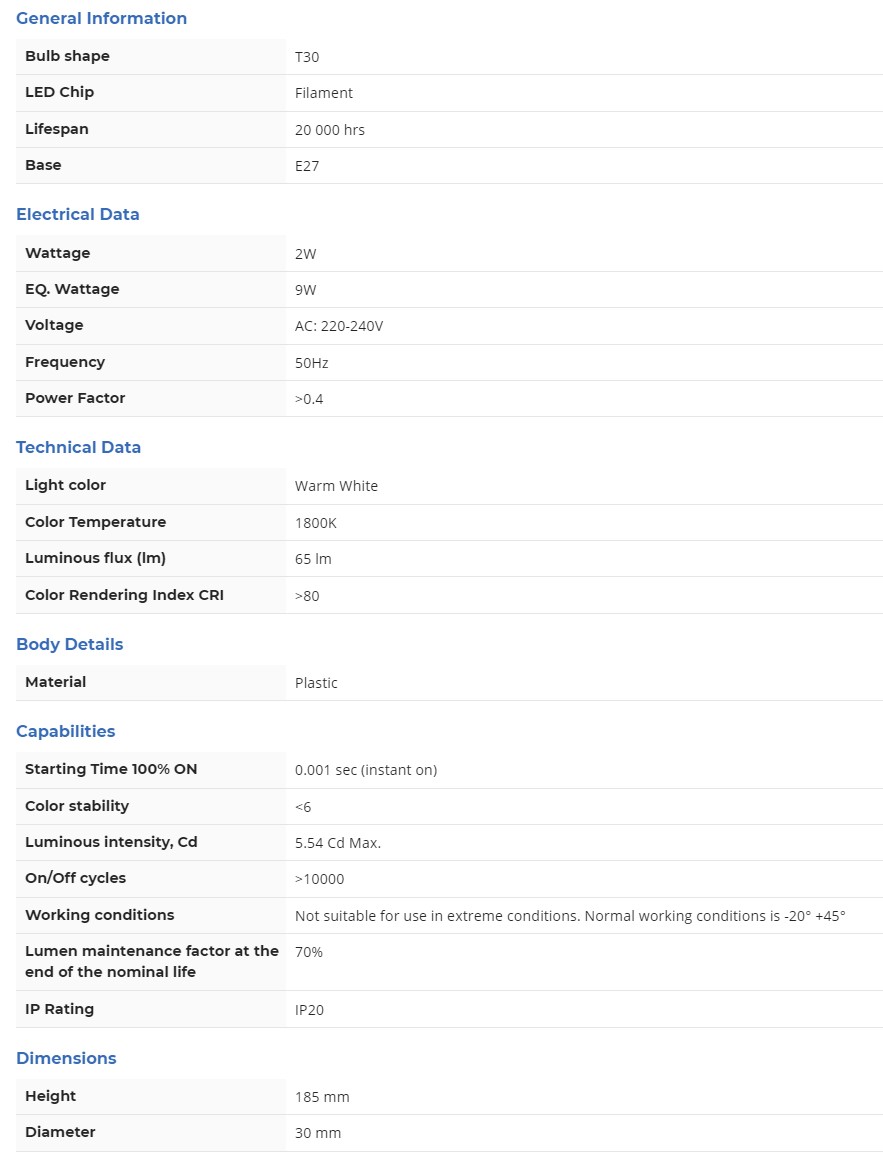
Task: Select the IP20 rating value
Action: (x=309, y=1010)
